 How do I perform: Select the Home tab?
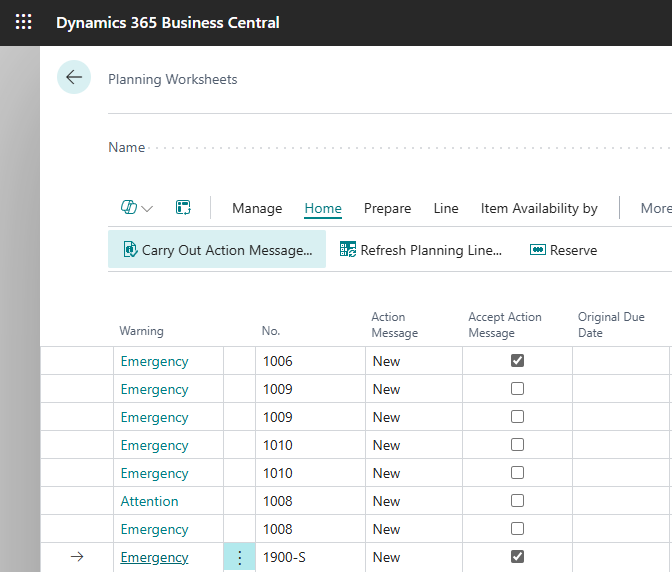click(x=323, y=208)
